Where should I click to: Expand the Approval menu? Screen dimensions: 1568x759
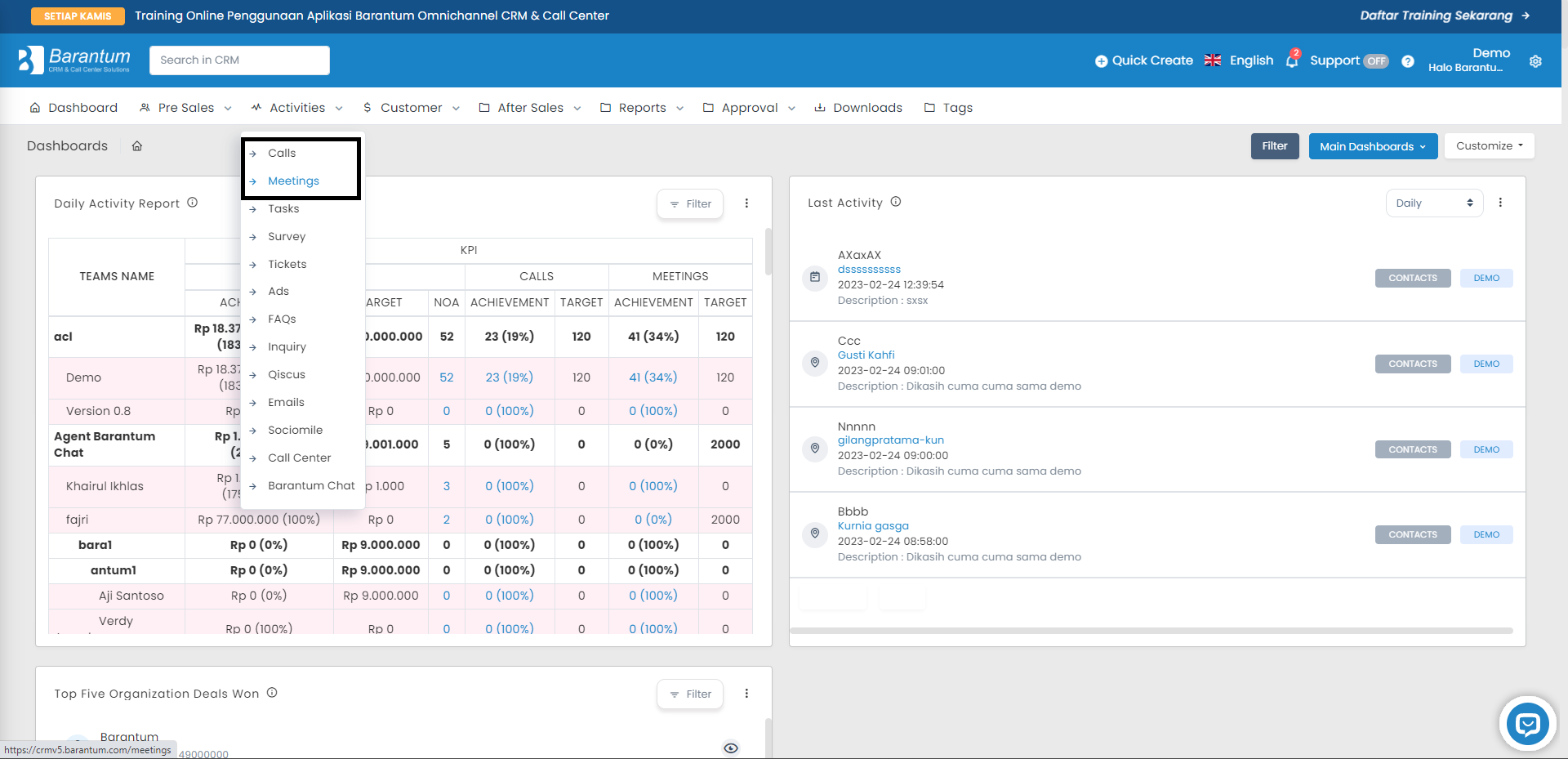click(x=749, y=108)
